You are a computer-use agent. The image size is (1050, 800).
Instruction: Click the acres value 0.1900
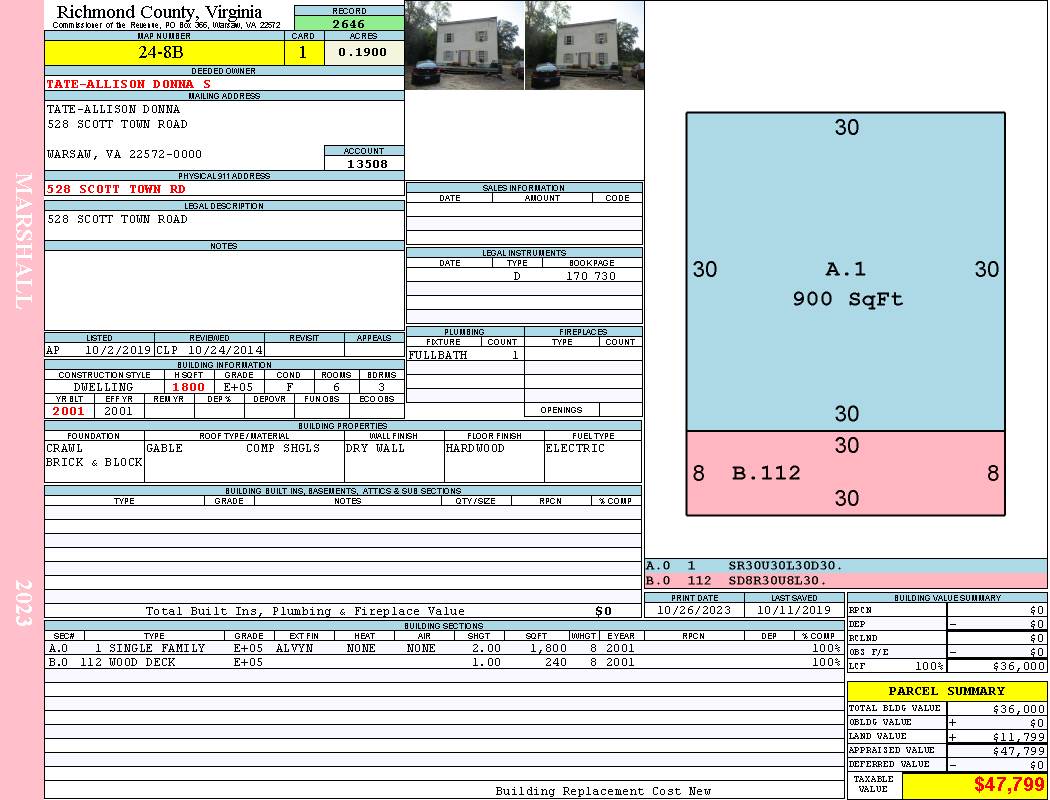[x=364, y=52]
